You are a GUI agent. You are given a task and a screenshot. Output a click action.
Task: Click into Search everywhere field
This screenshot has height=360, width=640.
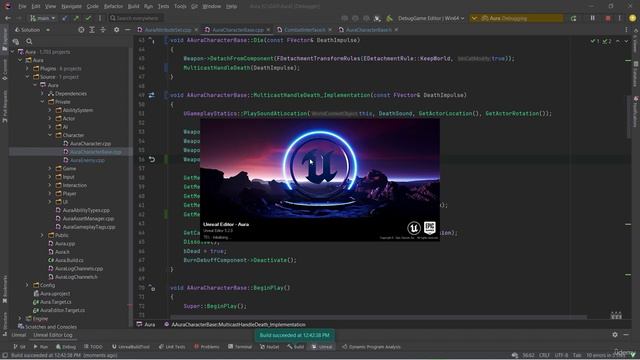click(136, 18)
